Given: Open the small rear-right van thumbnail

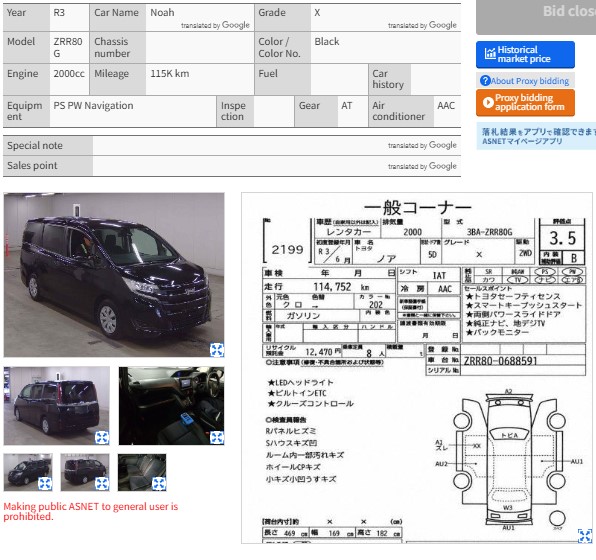Looking at the screenshot, I should pos(85,472).
